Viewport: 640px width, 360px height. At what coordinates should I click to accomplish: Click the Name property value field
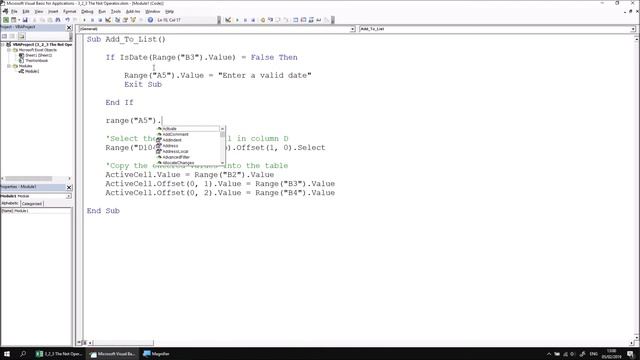tap(42, 211)
